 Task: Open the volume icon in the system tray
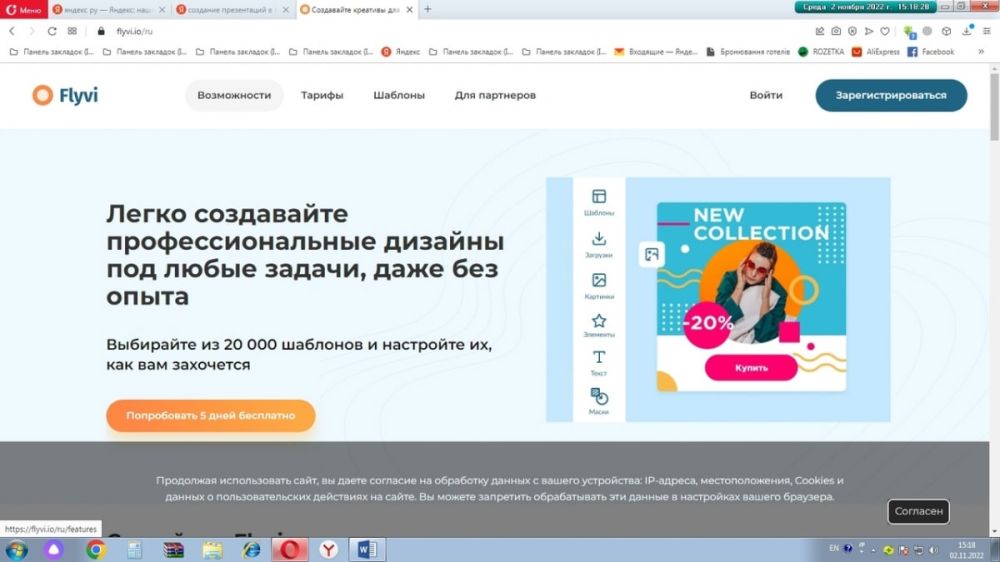(933, 549)
